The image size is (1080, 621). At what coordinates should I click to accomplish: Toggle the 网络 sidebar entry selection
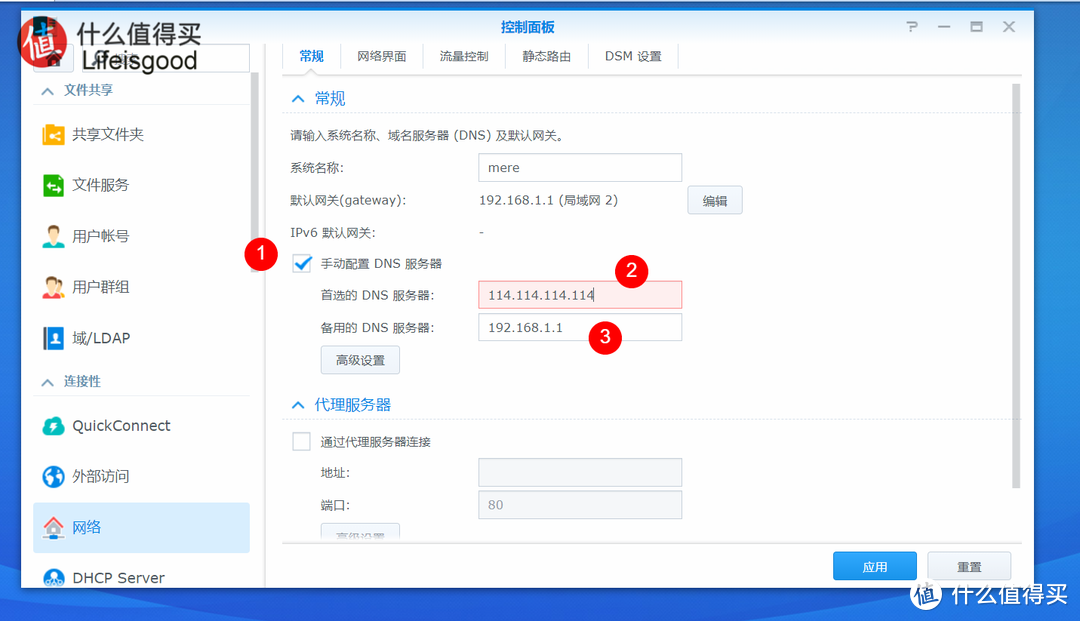pos(140,527)
